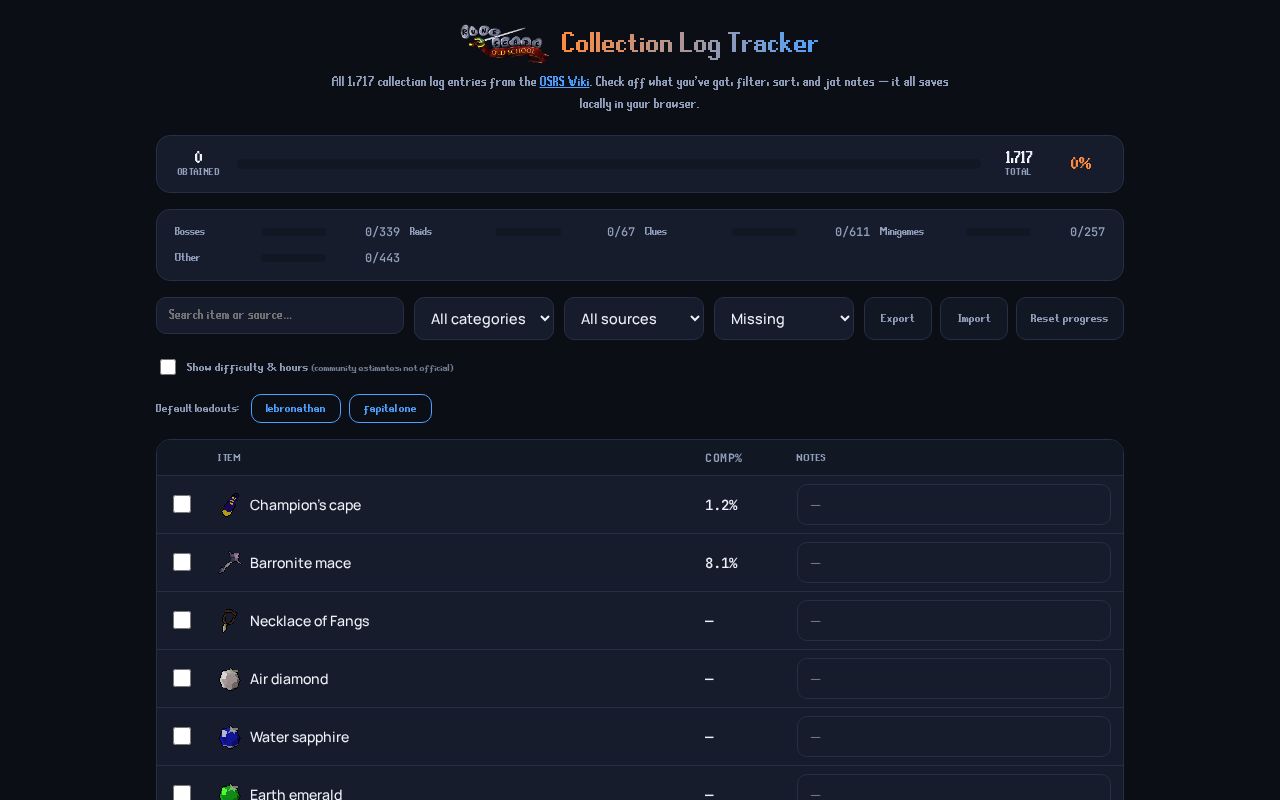
Task: Open the Missing status filter dropdown
Action: pyautogui.click(x=784, y=318)
